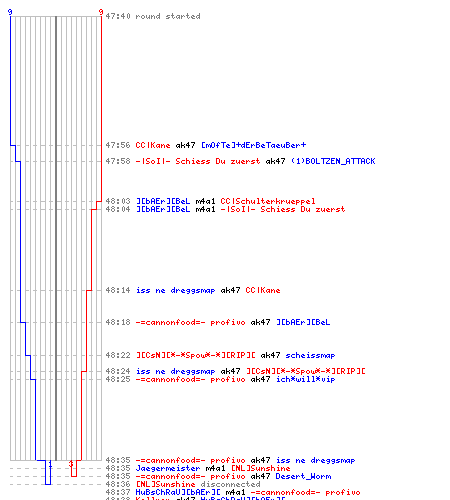Click the 47:58 timestamp
The width and height of the screenshot is (450, 500).
(118, 161)
